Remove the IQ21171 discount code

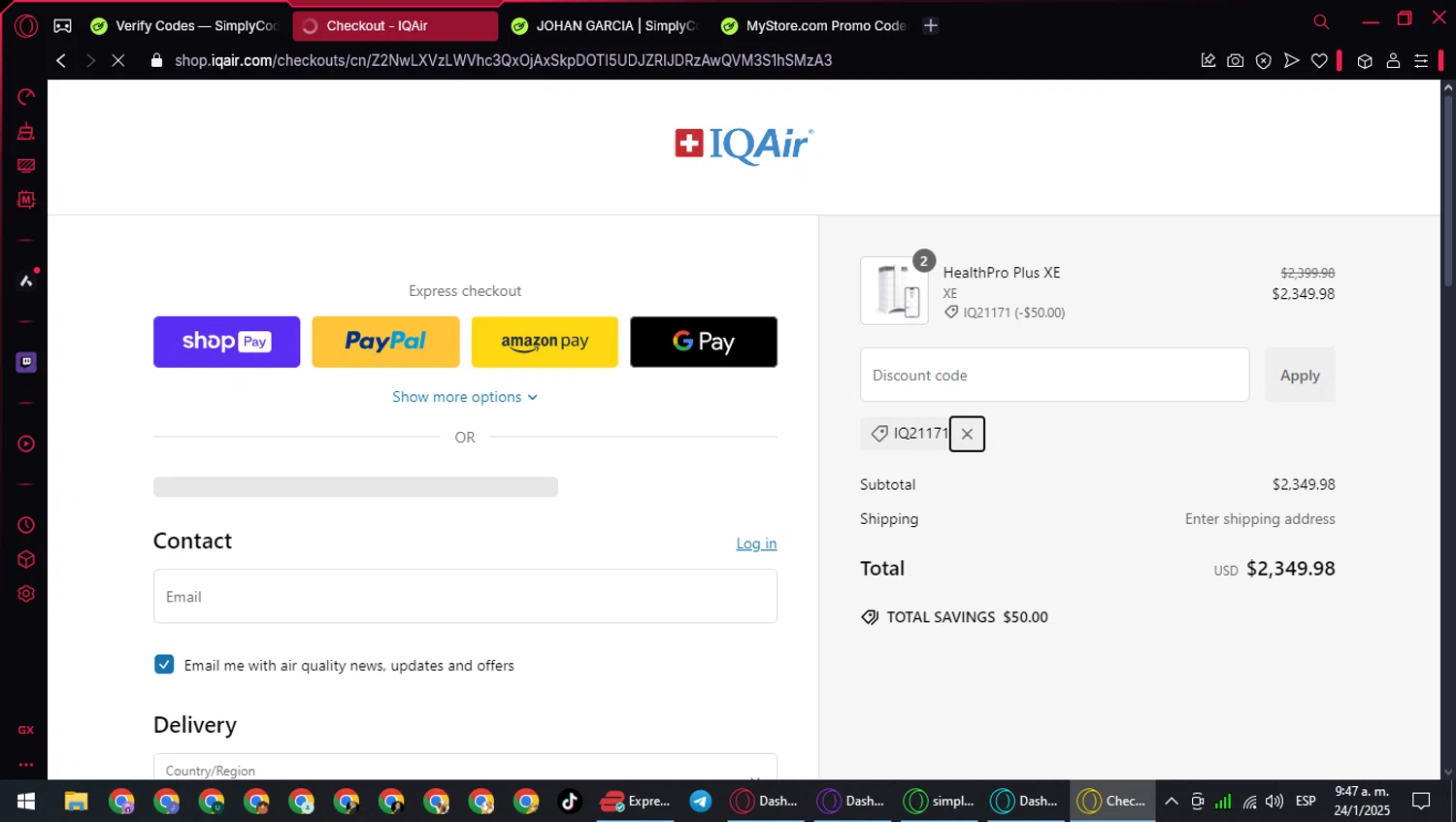point(967,434)
